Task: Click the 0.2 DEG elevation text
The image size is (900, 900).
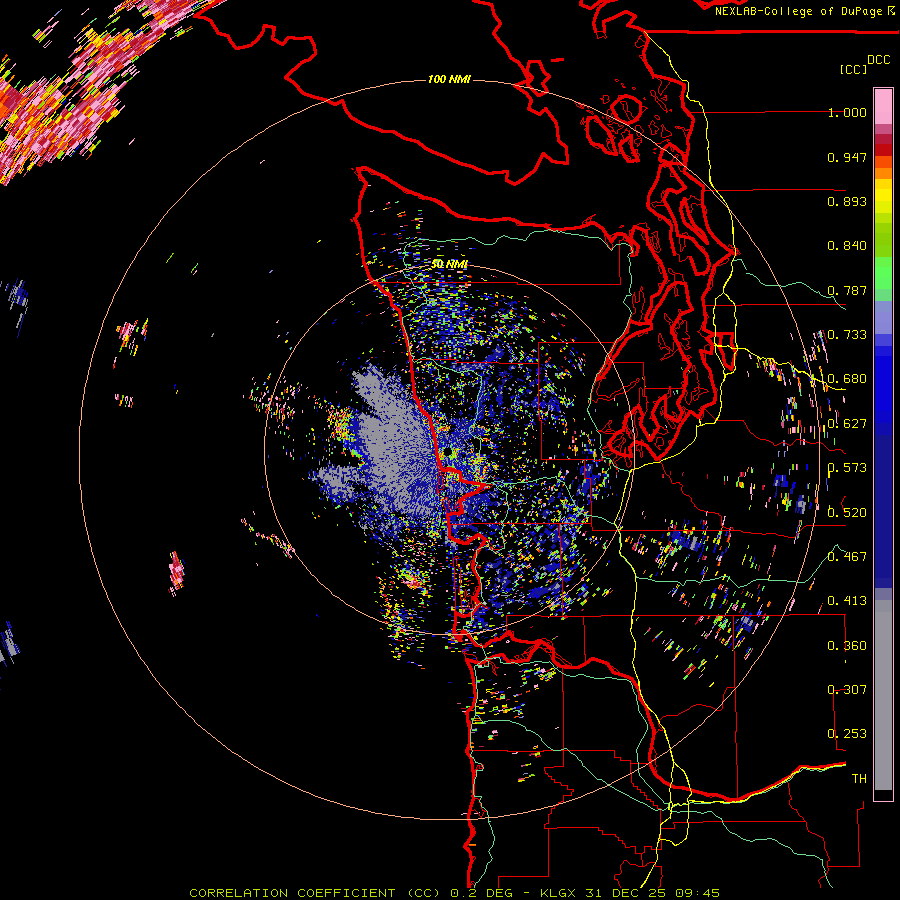Action: pyautogui.click(x=482, y=893)
